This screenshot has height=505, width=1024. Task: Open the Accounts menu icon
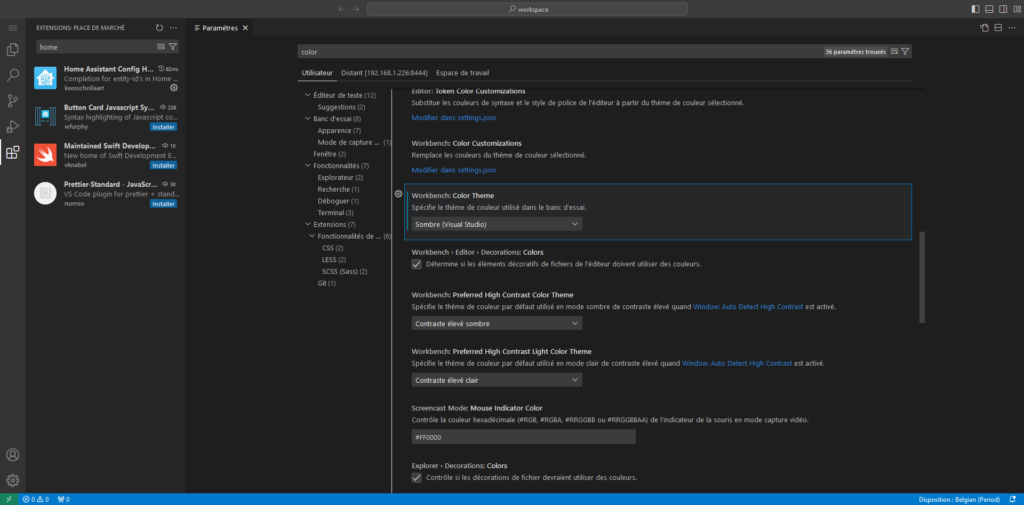(x=12, y=455)
